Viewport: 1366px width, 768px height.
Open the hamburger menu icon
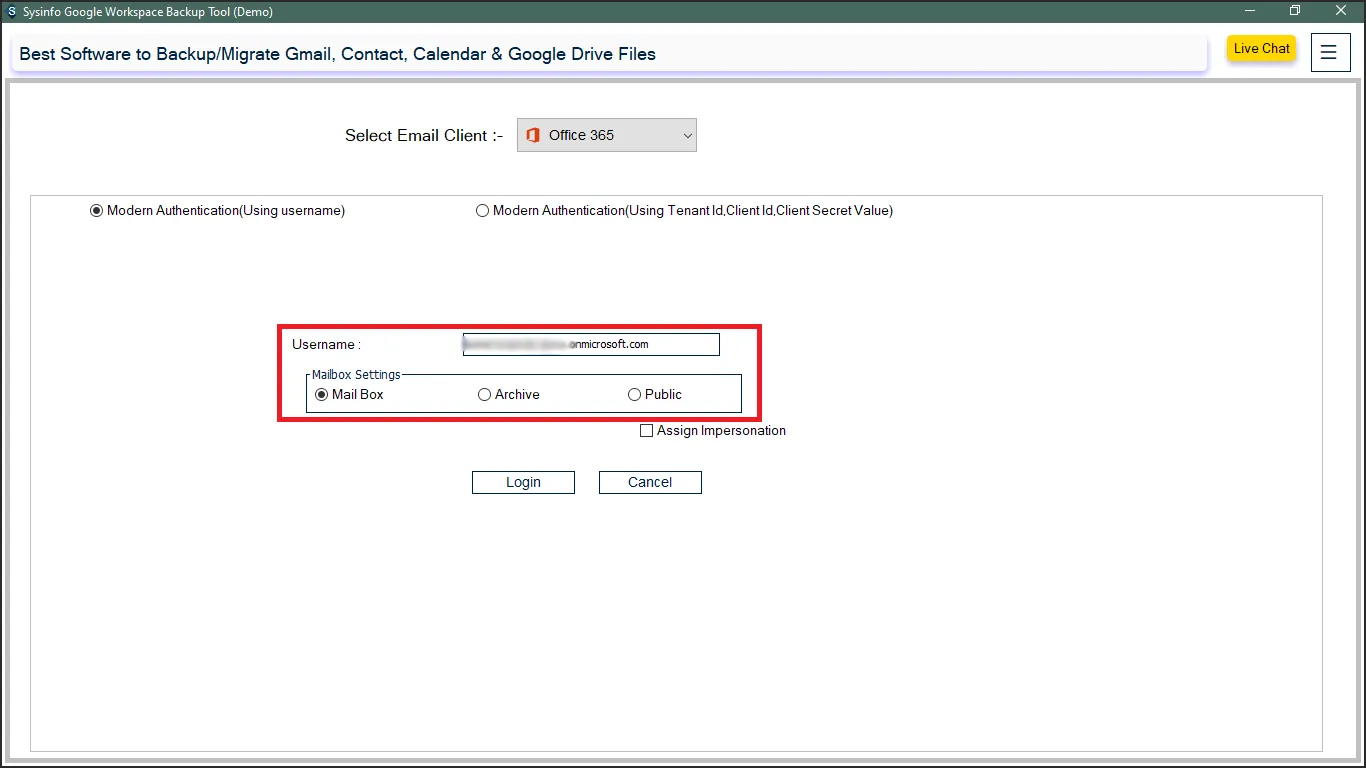[x=1328, y=53]
